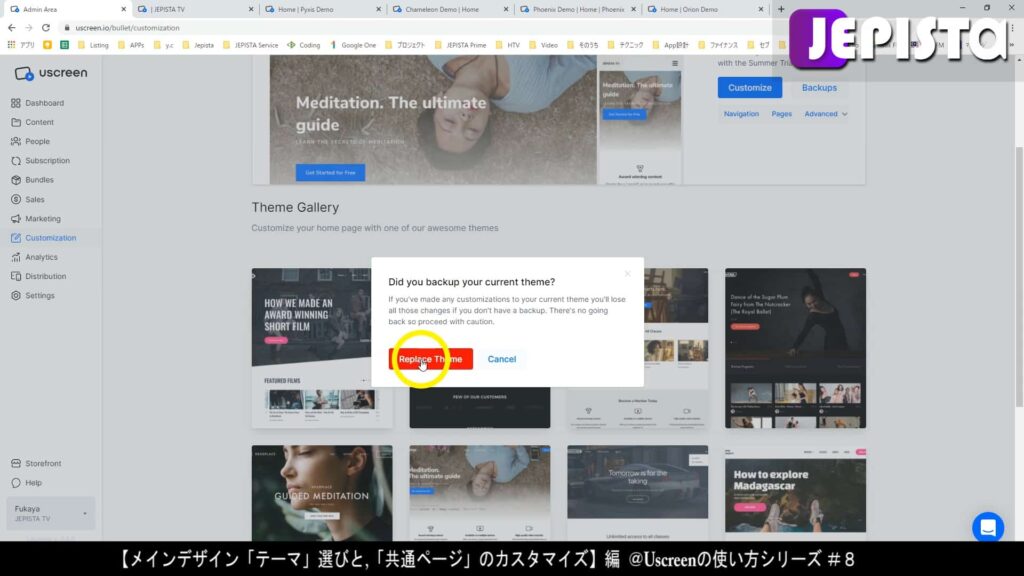1024x576 pixels.
Task: Click the browser back arrow
Action: pos(12,28)
